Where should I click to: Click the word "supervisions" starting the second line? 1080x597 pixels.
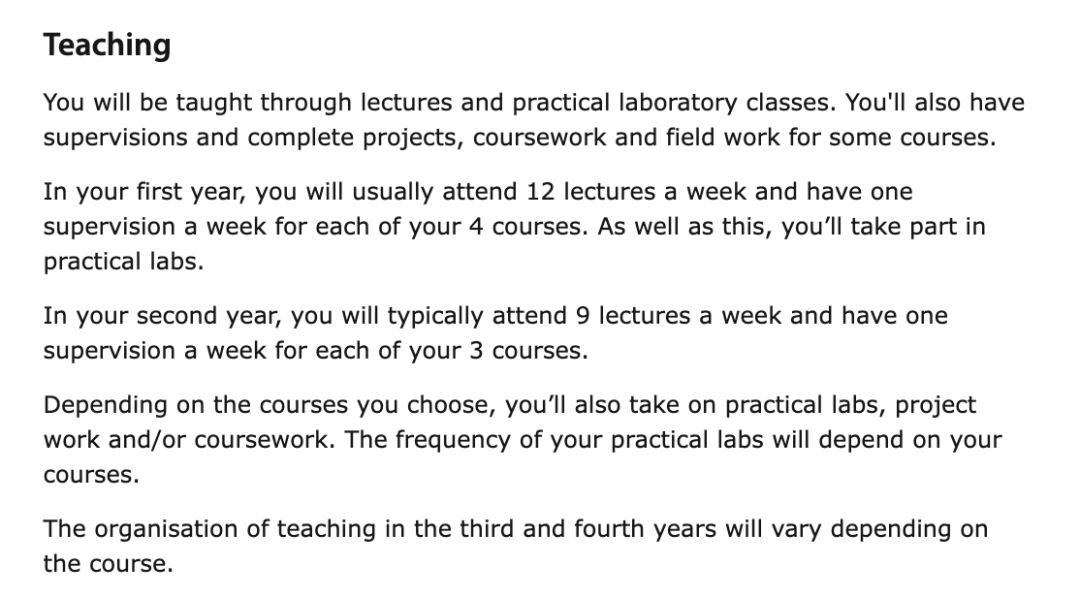(x=115, y=138)
